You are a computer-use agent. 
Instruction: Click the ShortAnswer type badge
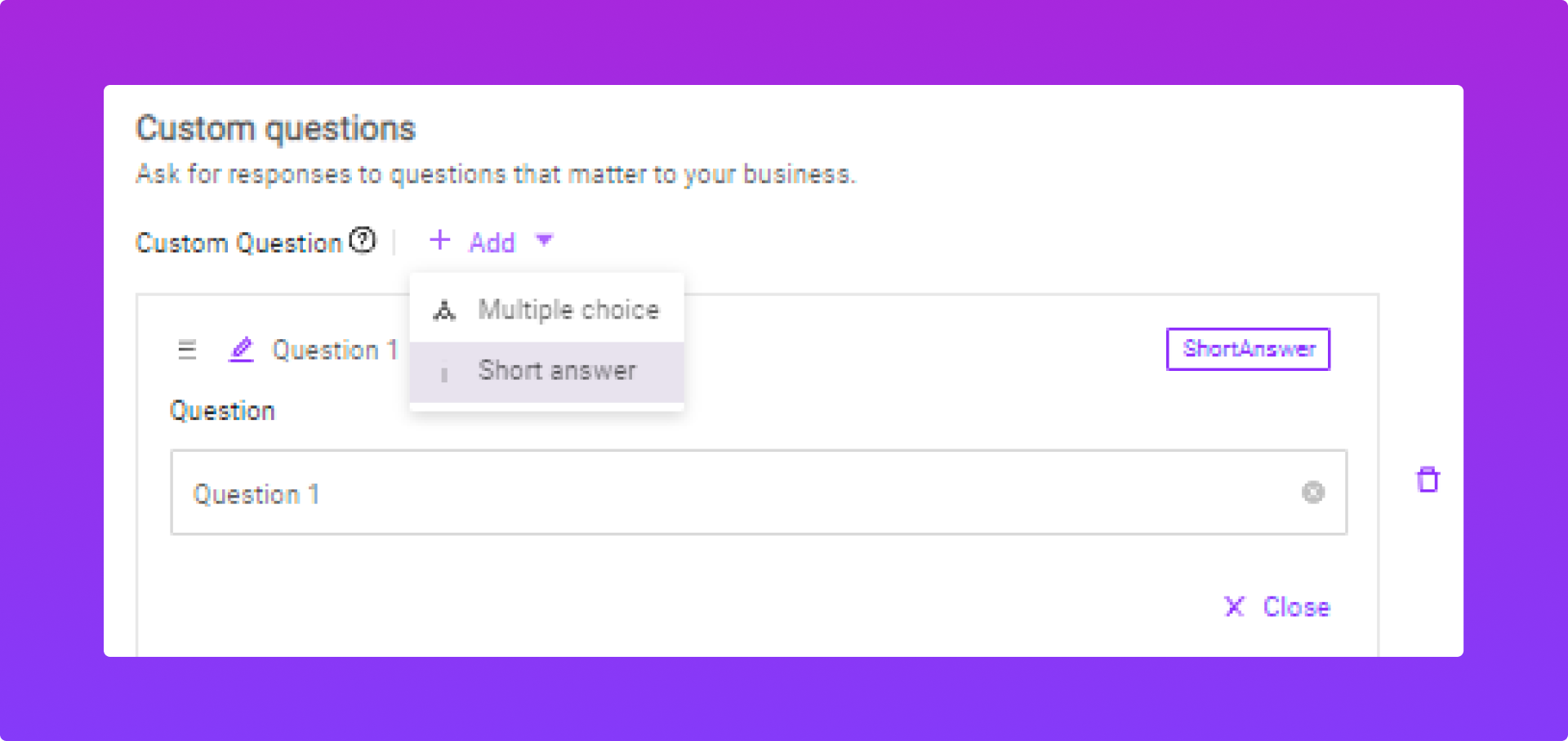[1248, 349]
